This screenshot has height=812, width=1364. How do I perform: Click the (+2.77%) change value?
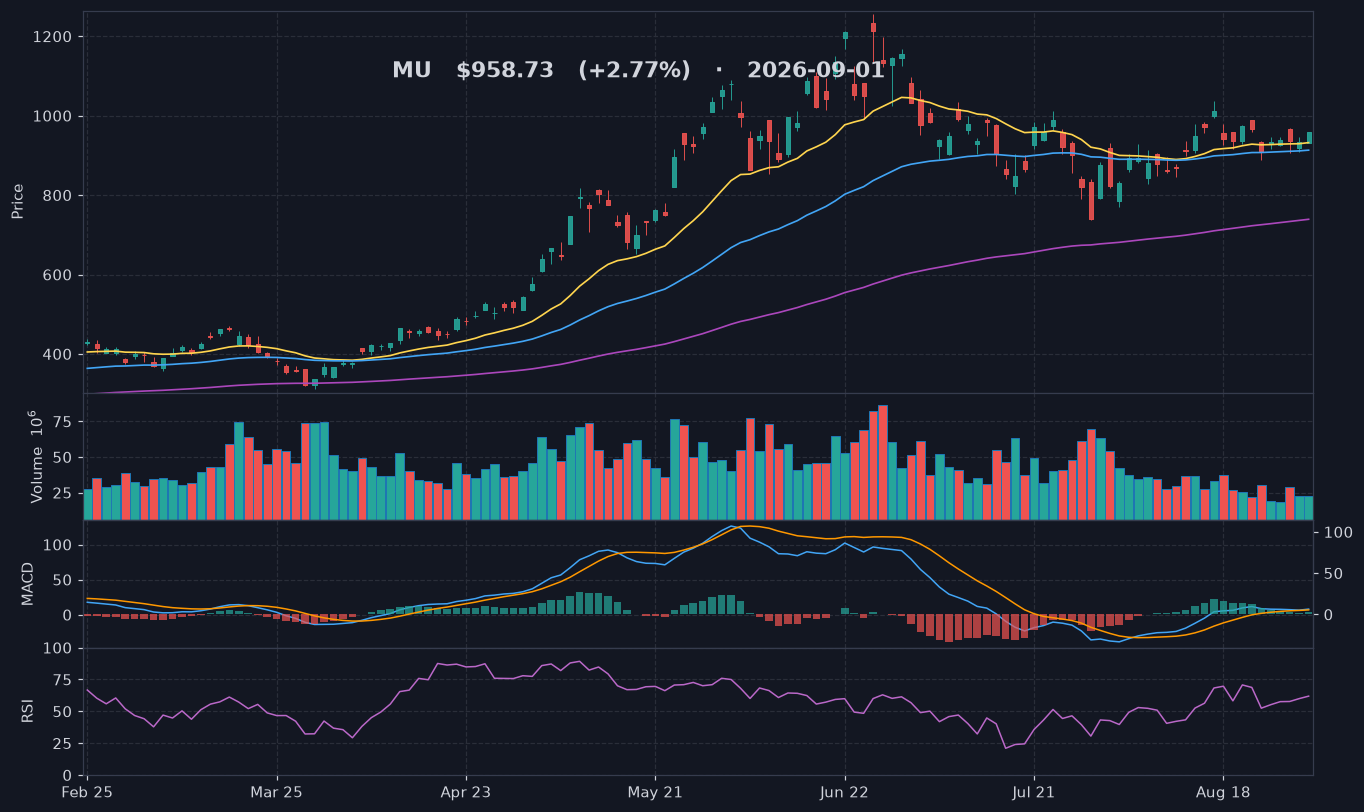click(634, 71)
